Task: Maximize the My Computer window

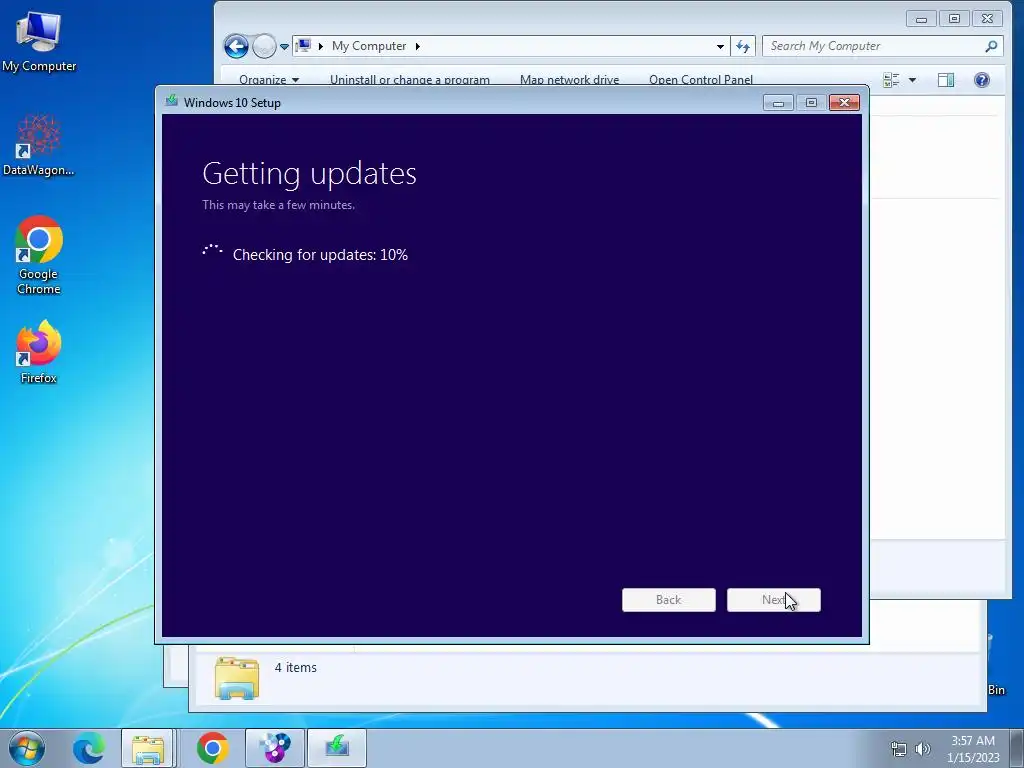Action: click(954, 19)
